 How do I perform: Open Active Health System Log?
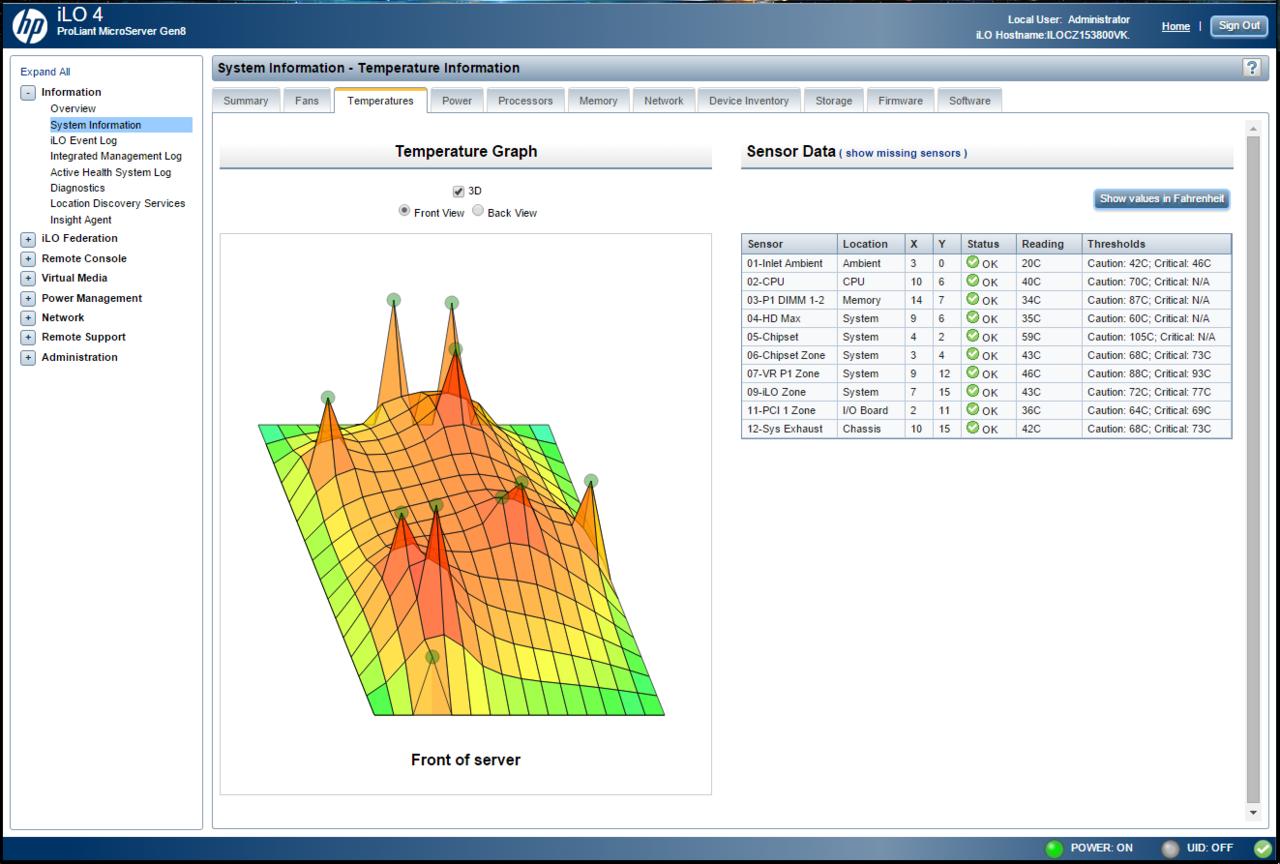click(x=111, y=172)
